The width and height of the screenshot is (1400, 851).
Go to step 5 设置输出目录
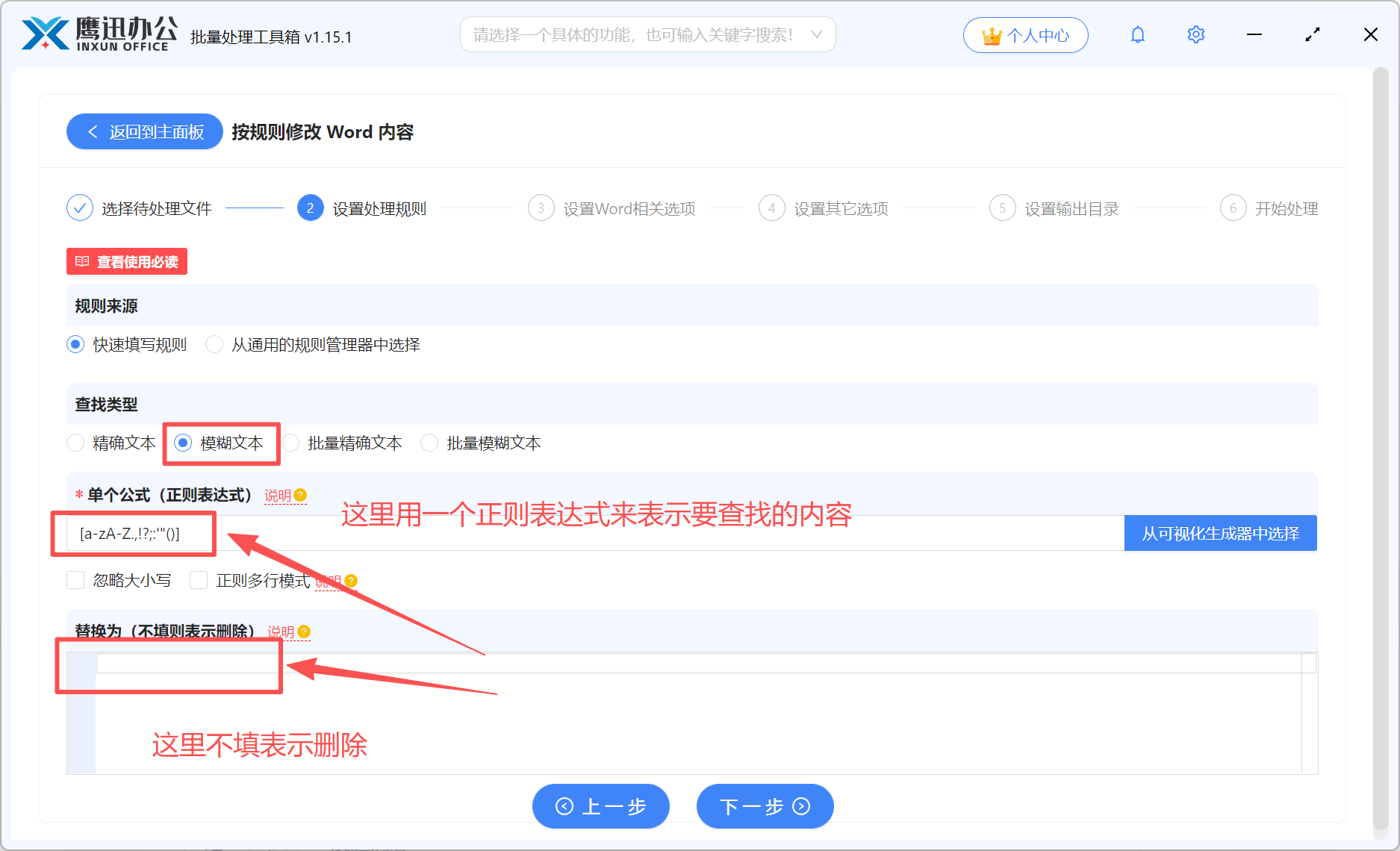click(x=1054, y=208)
